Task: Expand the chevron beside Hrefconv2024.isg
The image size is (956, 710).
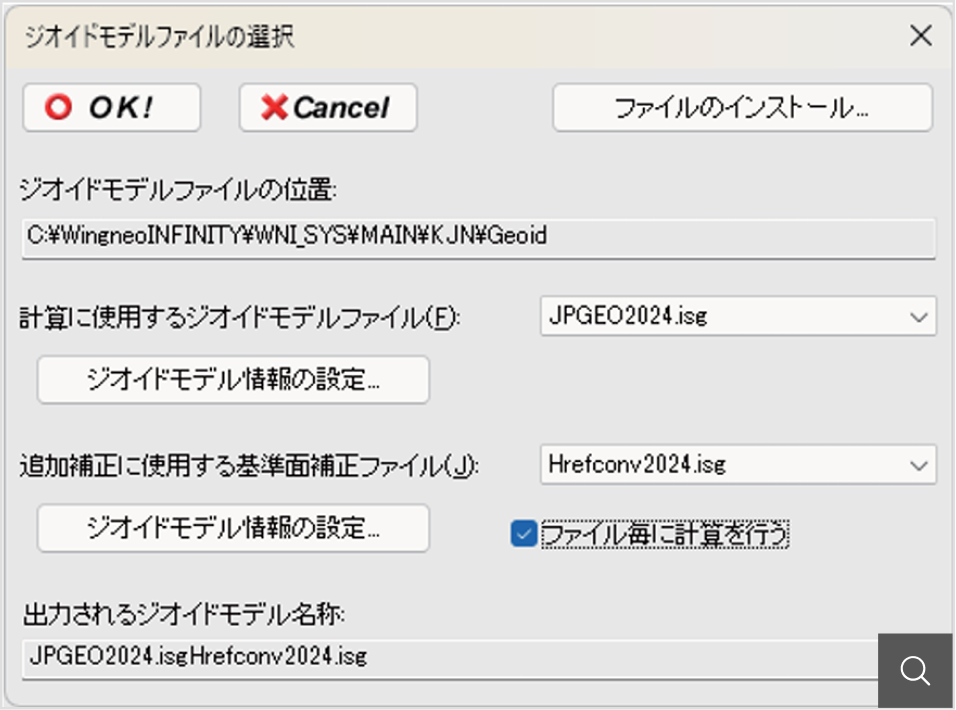Action: point(918,464)
